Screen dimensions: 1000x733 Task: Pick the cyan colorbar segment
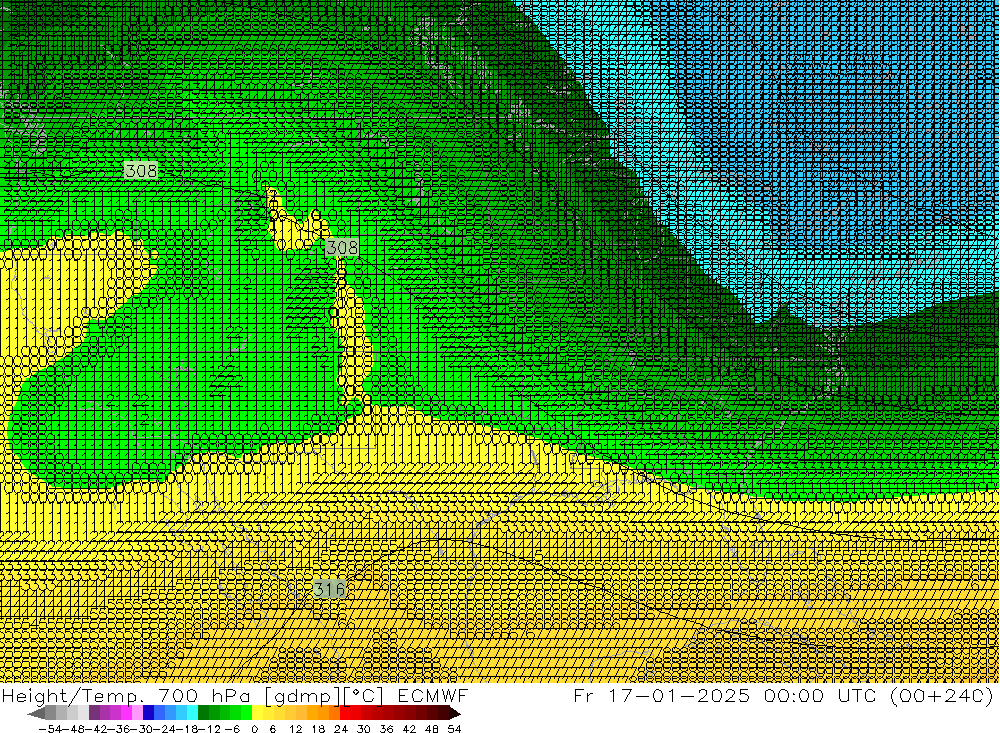192,713
